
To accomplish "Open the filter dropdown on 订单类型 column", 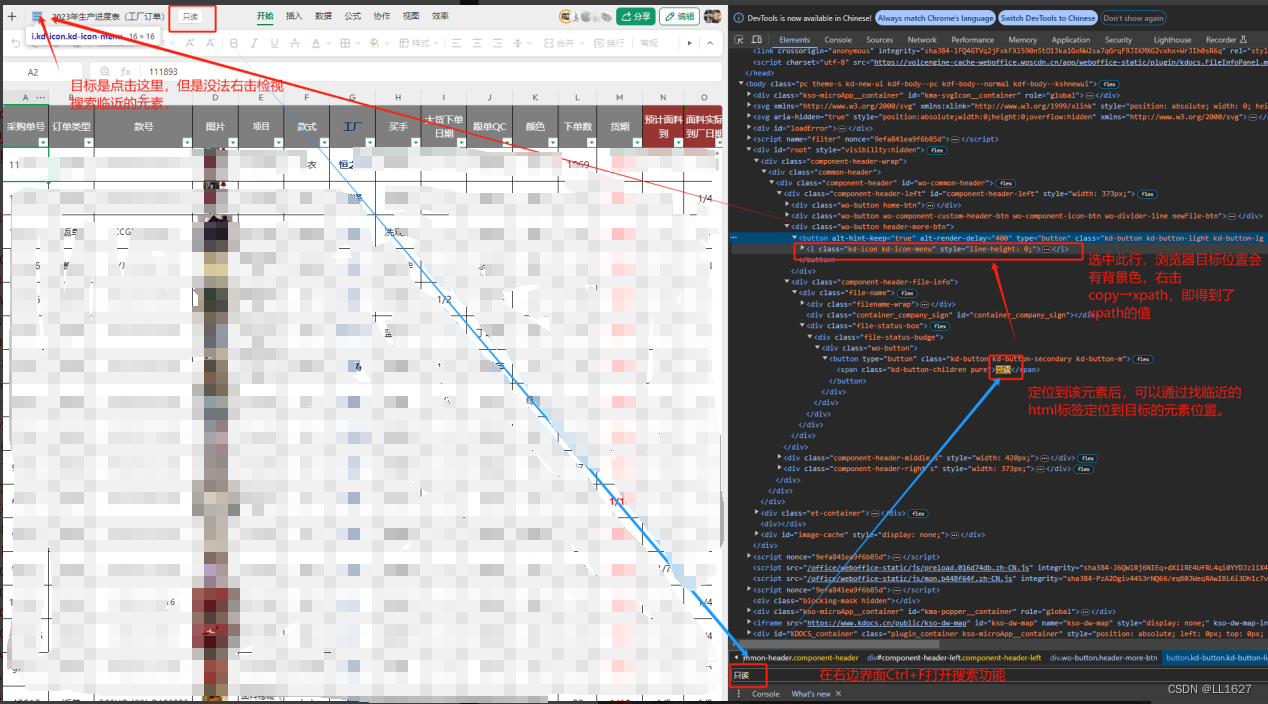I will coord(89,143).
